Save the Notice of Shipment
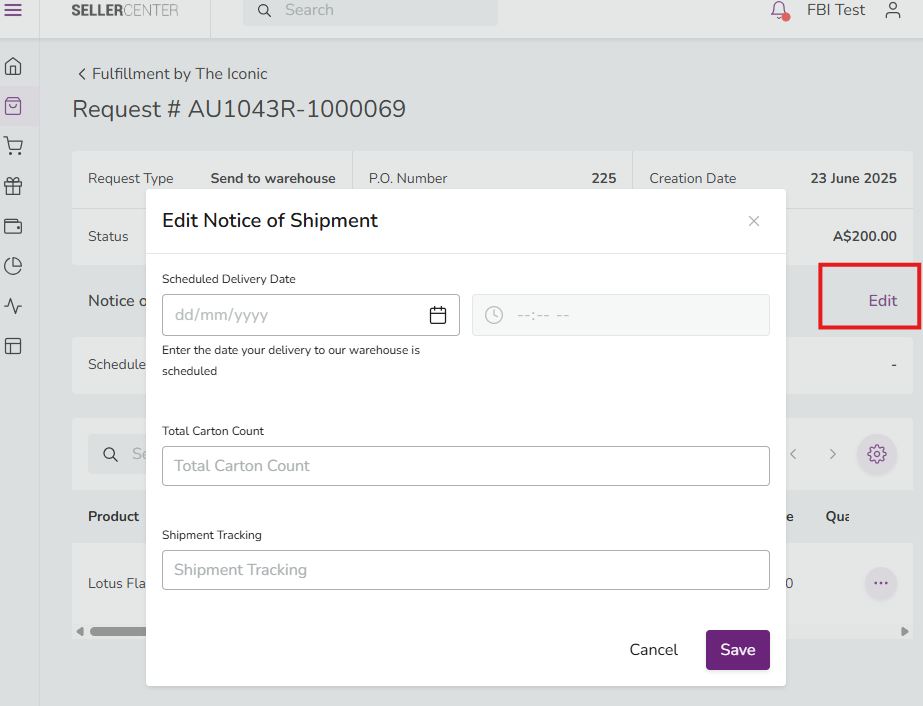 737,650
